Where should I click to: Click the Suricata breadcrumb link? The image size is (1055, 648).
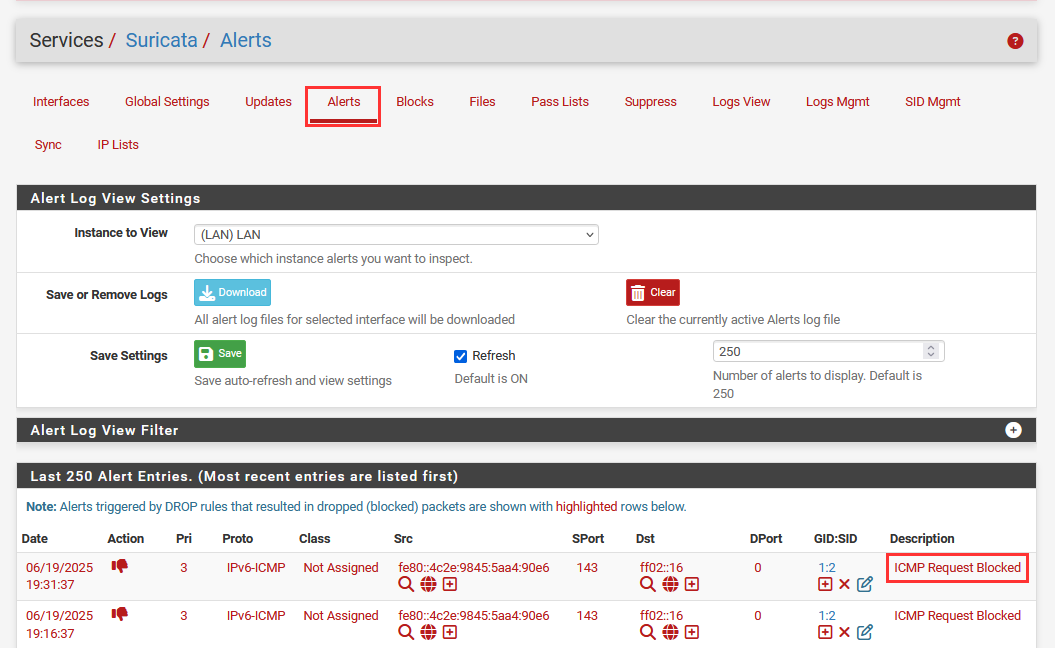[159, 41]
